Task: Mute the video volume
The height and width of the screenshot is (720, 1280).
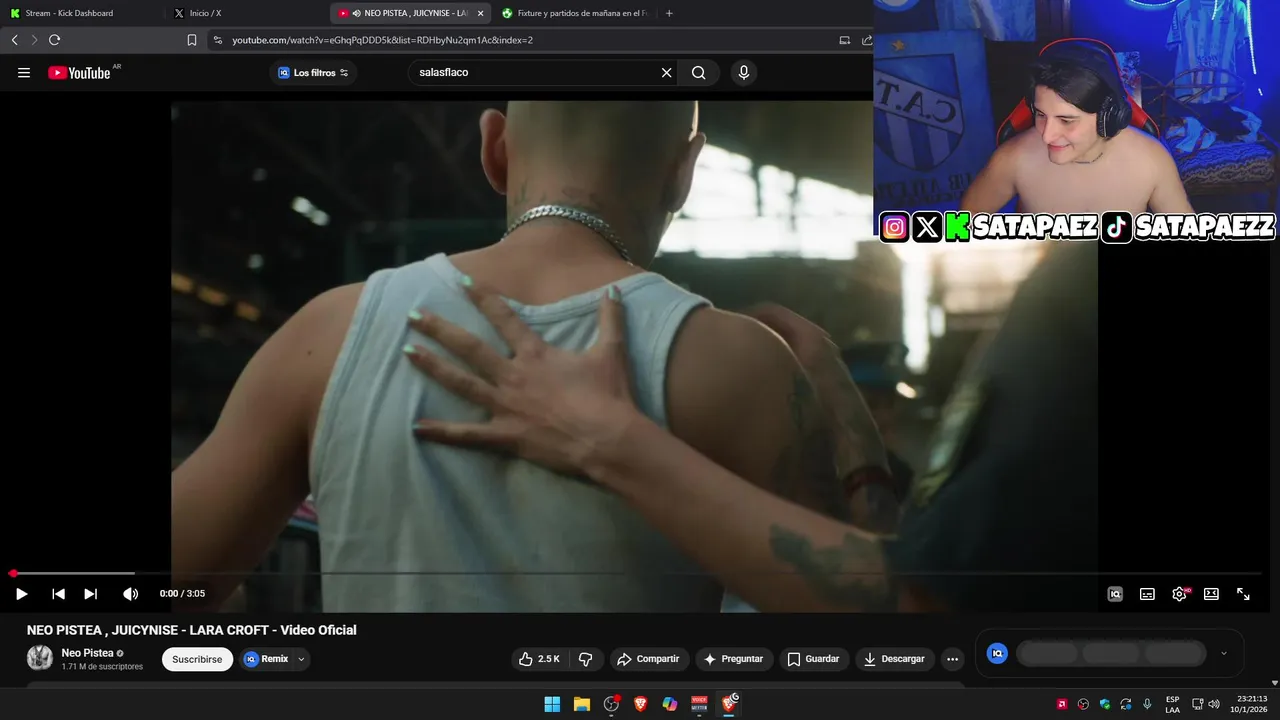Action: tap(130, 594)
